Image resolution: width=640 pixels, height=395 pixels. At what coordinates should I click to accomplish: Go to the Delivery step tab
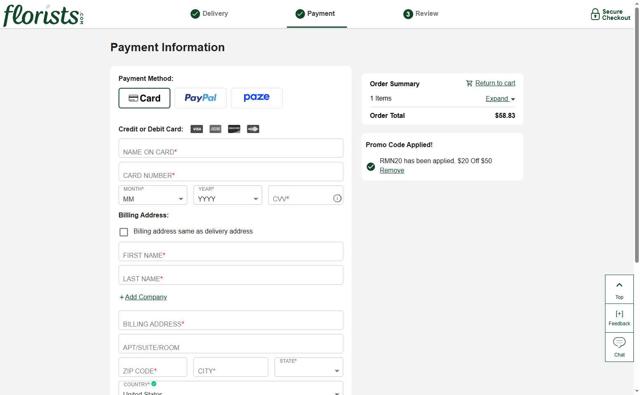209,14
